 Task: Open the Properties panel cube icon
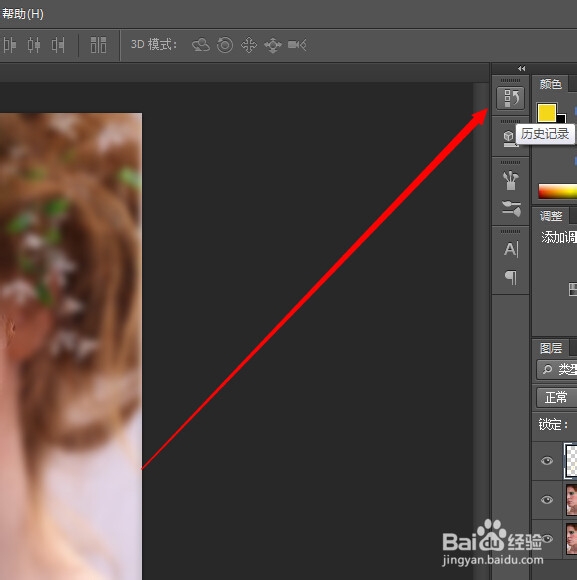point(509,138)
